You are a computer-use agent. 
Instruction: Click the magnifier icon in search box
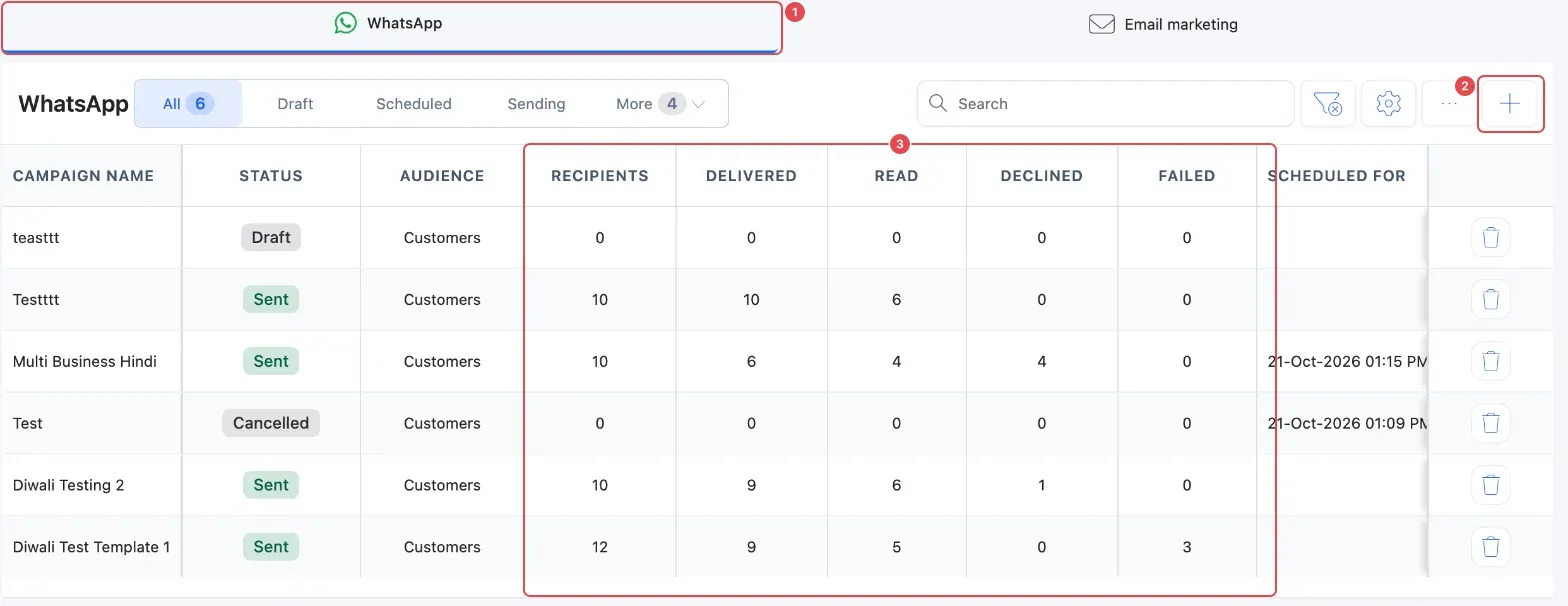pos(938,103)
